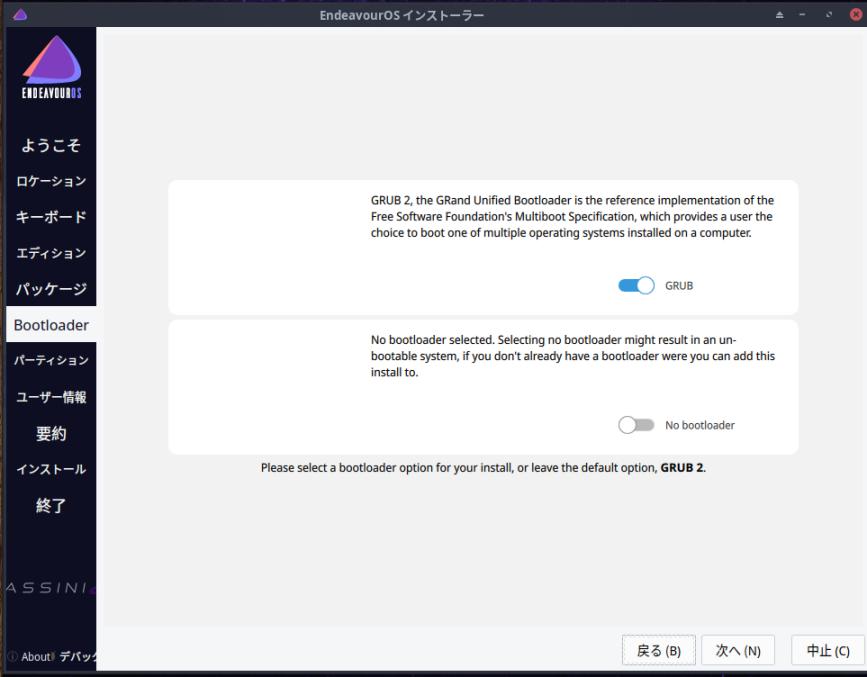Click the 'Please select a bootloader option' text

click(x=483, y=467)
